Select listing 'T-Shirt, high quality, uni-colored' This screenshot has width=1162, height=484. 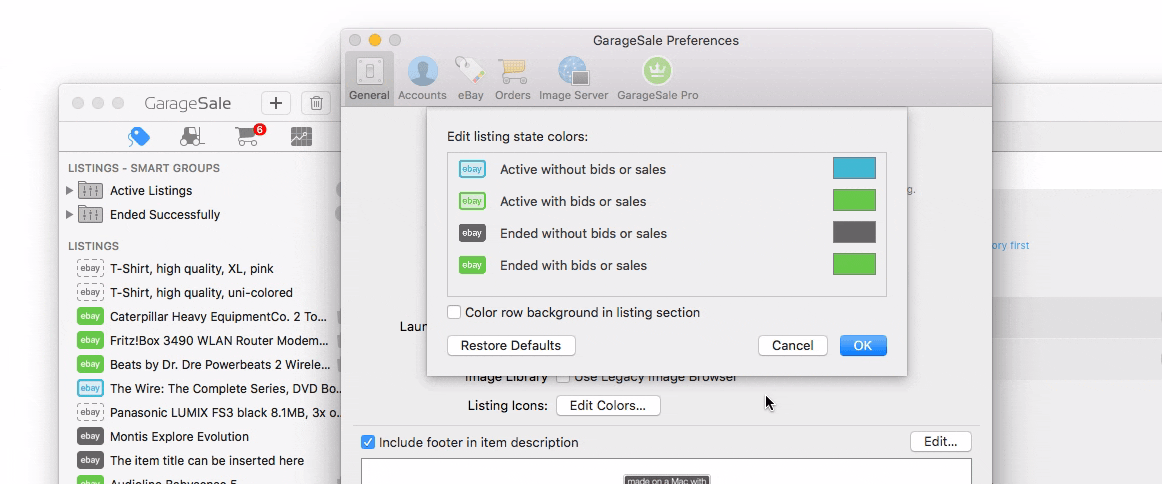(202, 293)
